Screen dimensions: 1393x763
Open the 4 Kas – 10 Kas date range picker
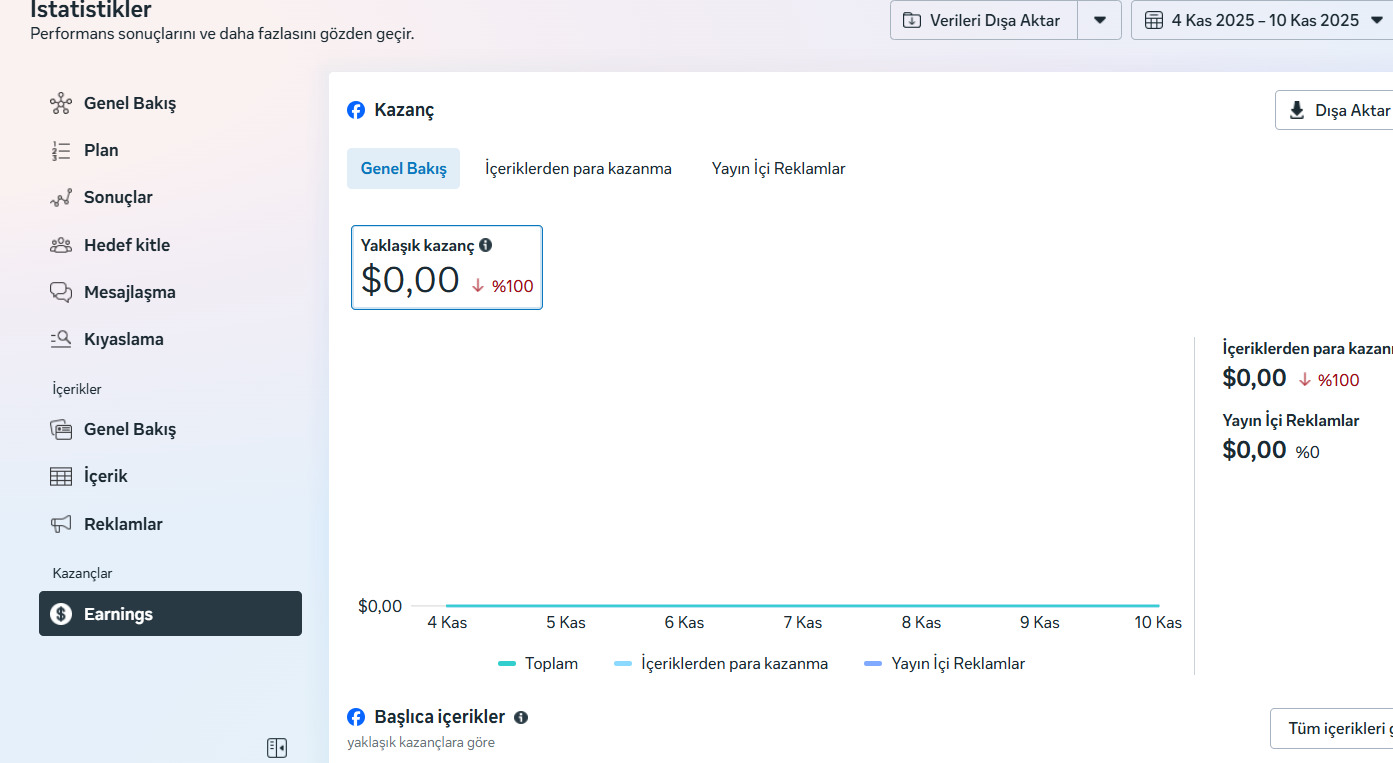(x=1262, y=20)
